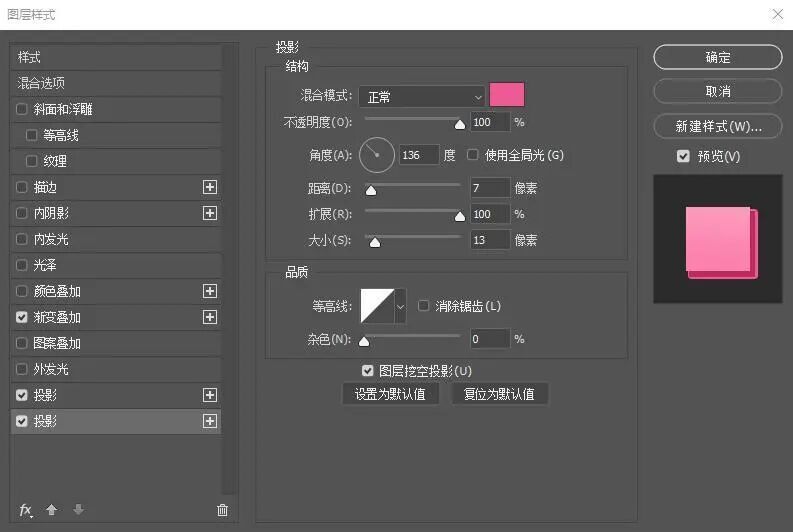The width and height of the screenshot is (793, 532).
Task: Select 混合选项 in the list
Action: 115,83
